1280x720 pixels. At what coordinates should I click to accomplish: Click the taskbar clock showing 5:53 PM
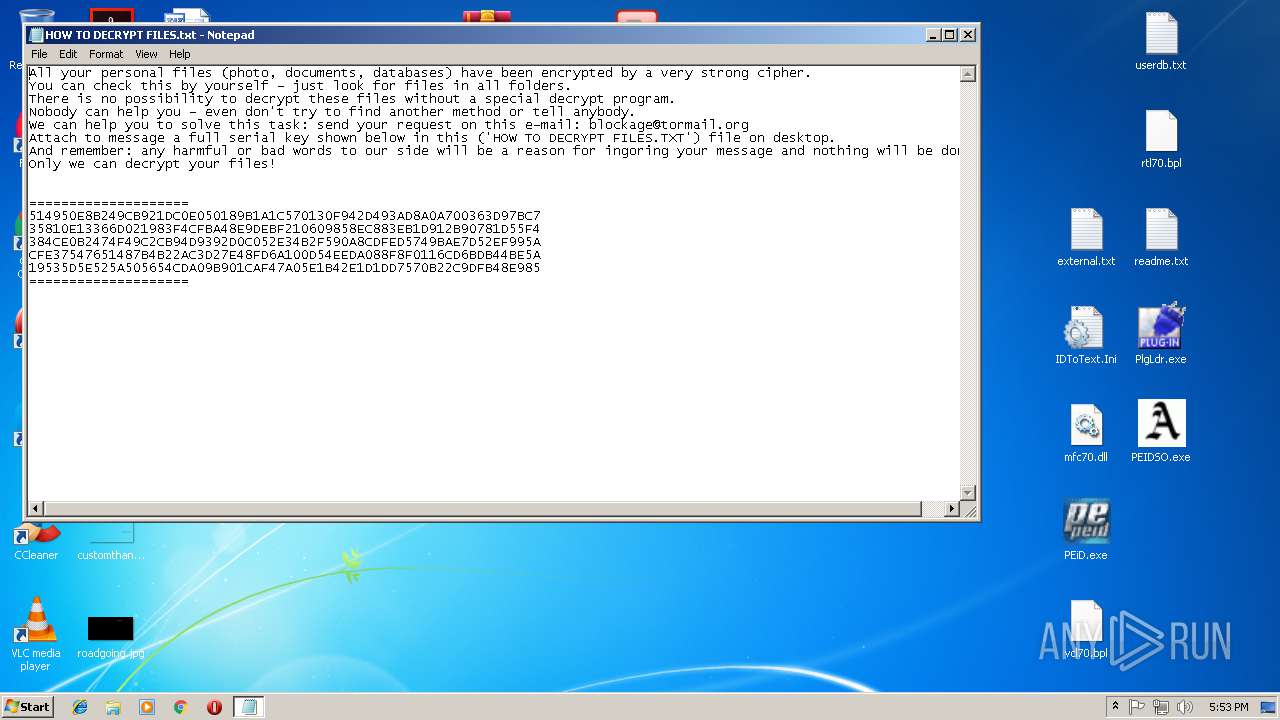tap(1228, 707)
